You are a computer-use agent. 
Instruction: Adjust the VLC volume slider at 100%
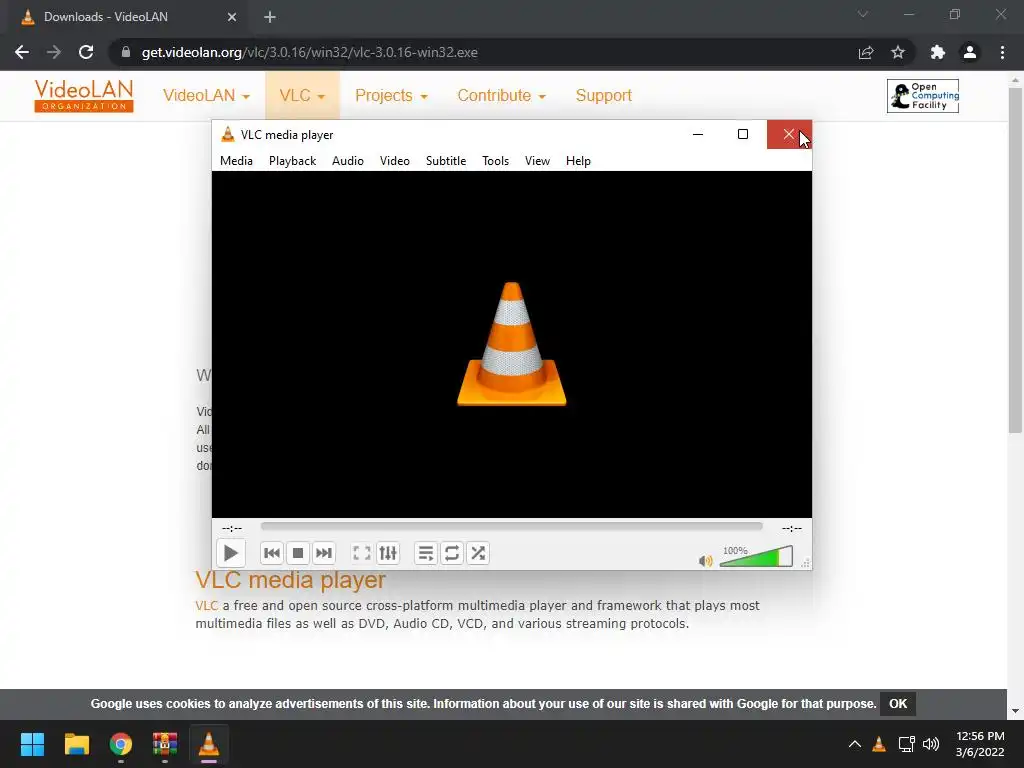[756, 557]
